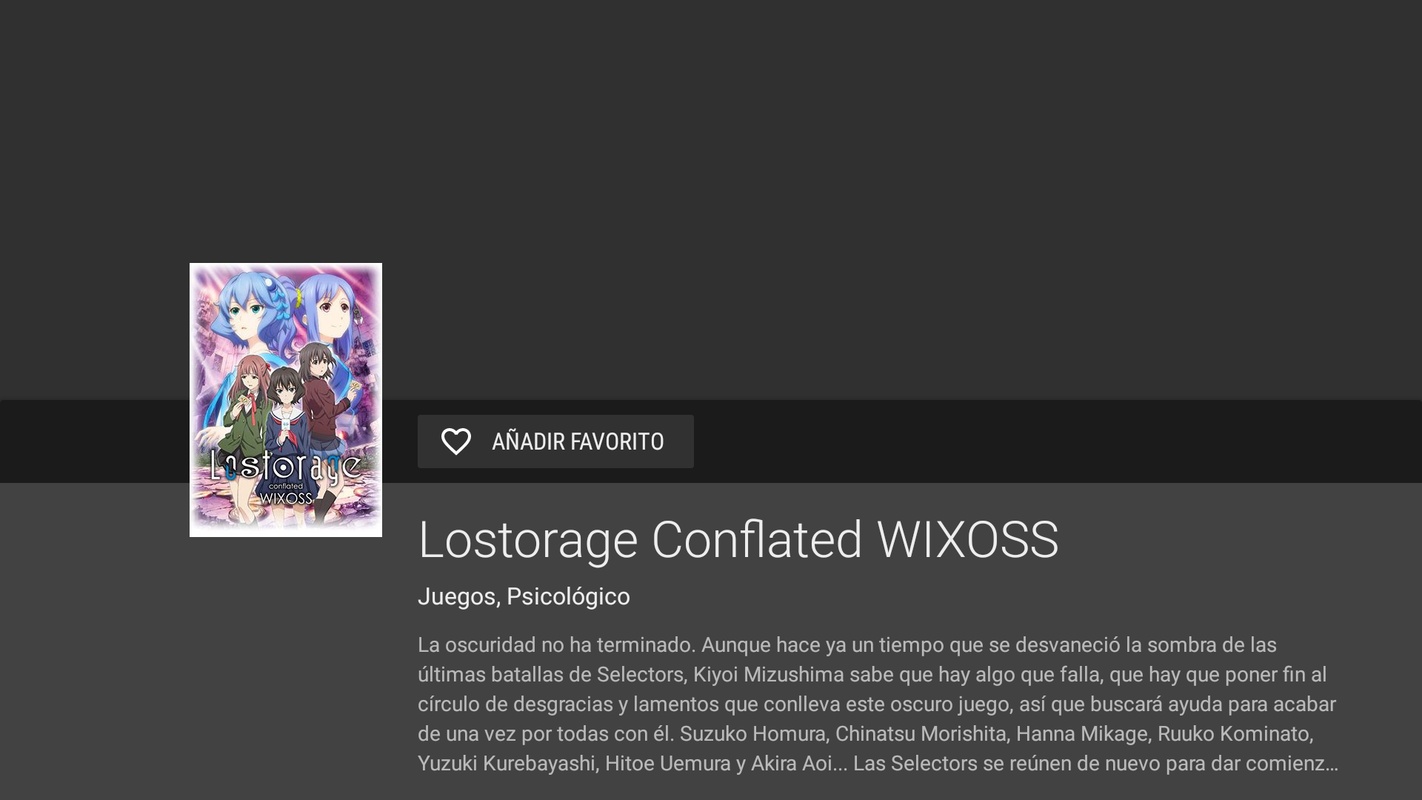Click the WIXOSS wordmark on the poster
Screen dimensions: 1422x800
click(286, 498)
